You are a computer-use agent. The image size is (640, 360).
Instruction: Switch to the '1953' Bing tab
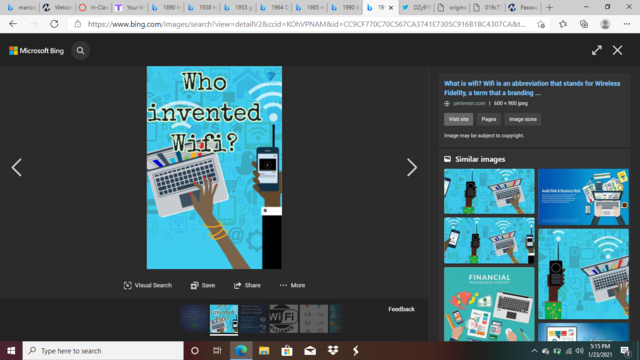click(x=238, y=7)
